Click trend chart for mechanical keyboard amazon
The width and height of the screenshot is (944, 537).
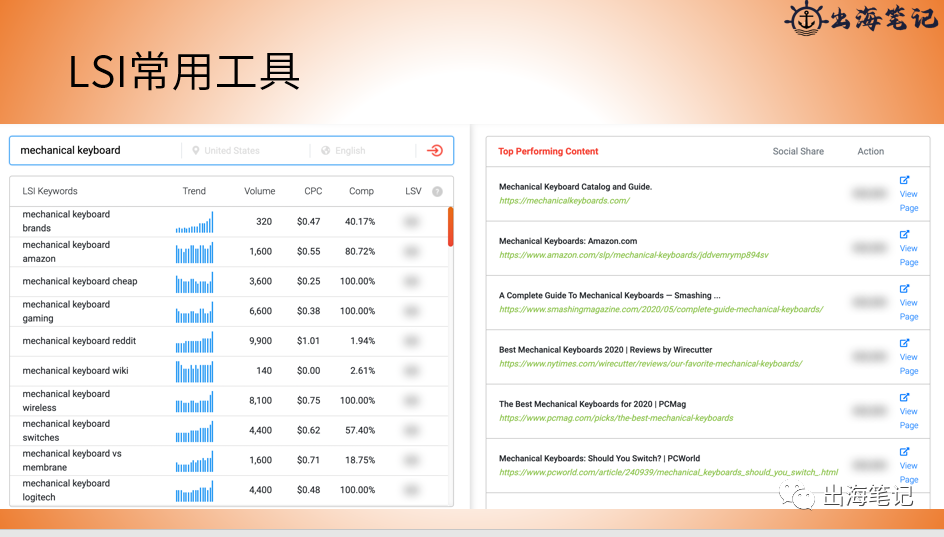194,252
